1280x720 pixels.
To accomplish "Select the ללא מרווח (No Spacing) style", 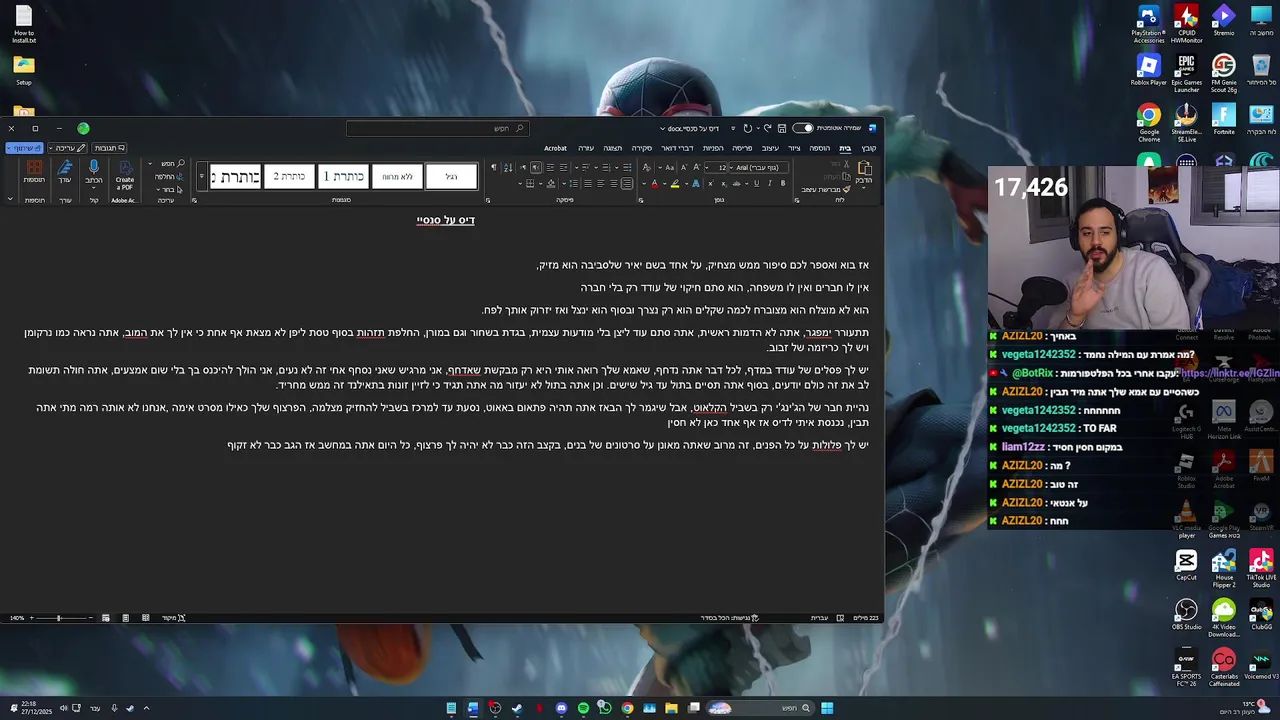I will coord(397,177).
